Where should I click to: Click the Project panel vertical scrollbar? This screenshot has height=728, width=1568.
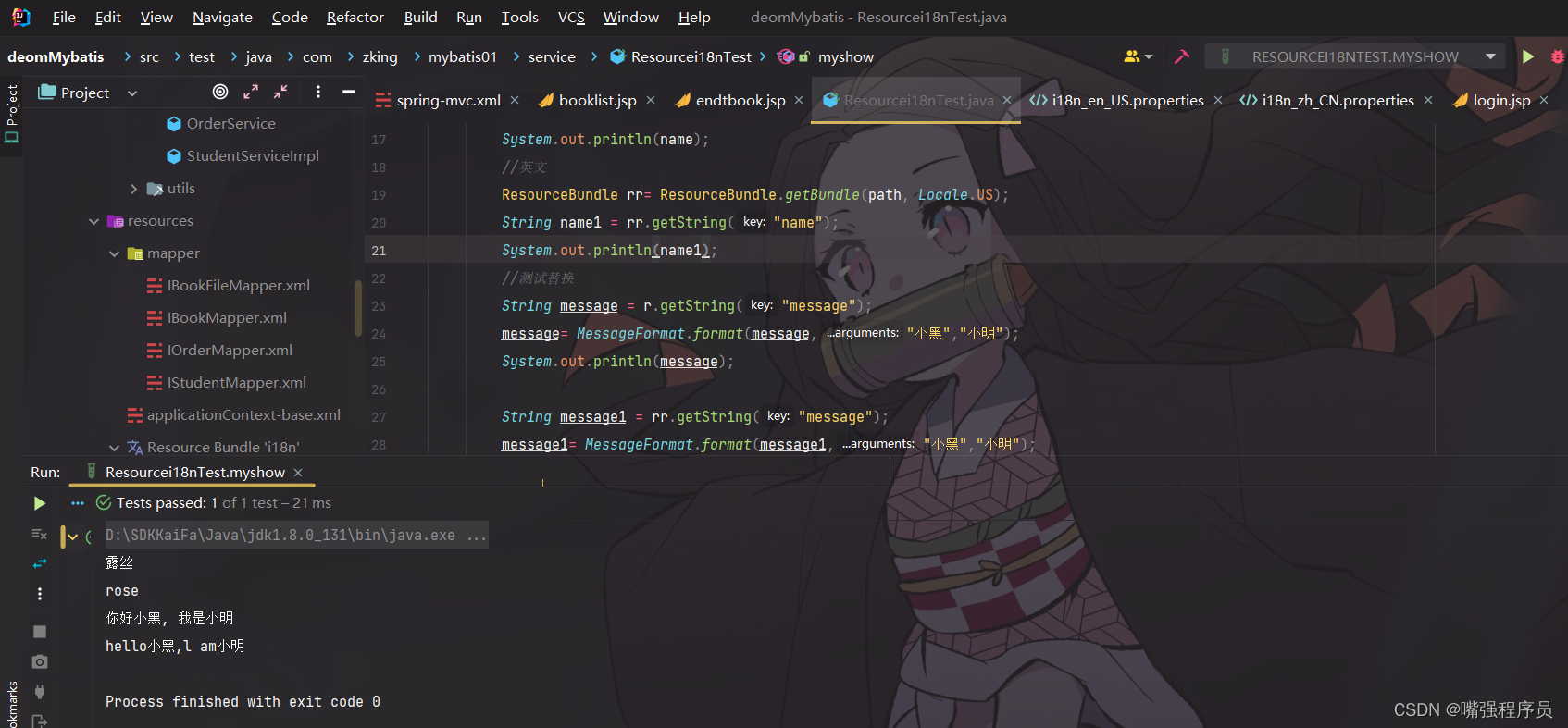358,307
